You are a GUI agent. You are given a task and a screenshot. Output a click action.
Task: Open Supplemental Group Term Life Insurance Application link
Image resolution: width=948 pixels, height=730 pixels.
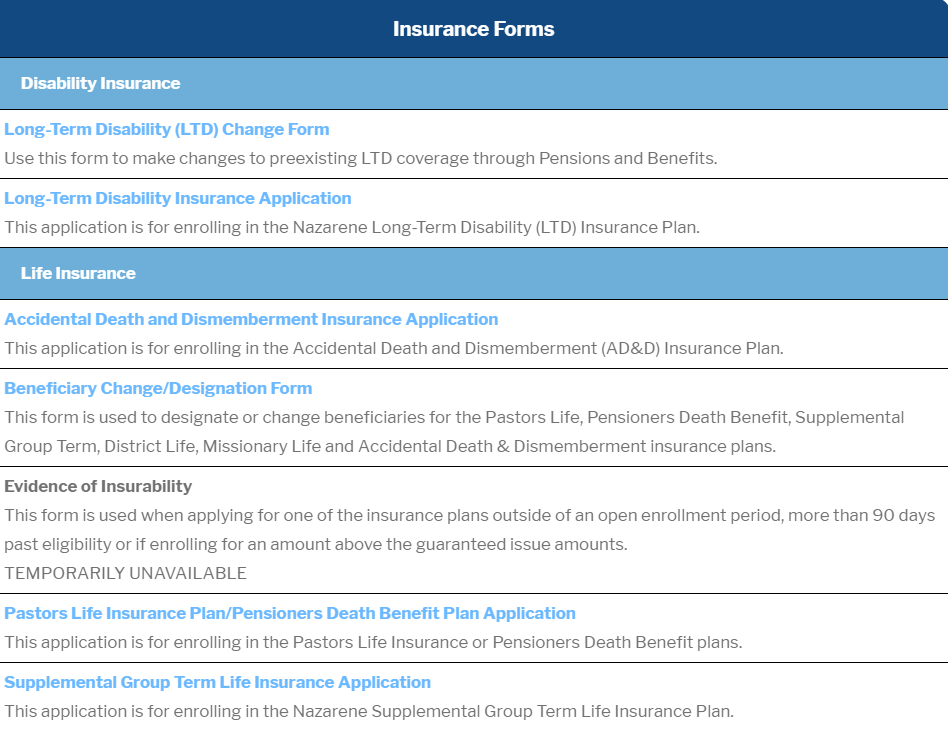point(217,682)
